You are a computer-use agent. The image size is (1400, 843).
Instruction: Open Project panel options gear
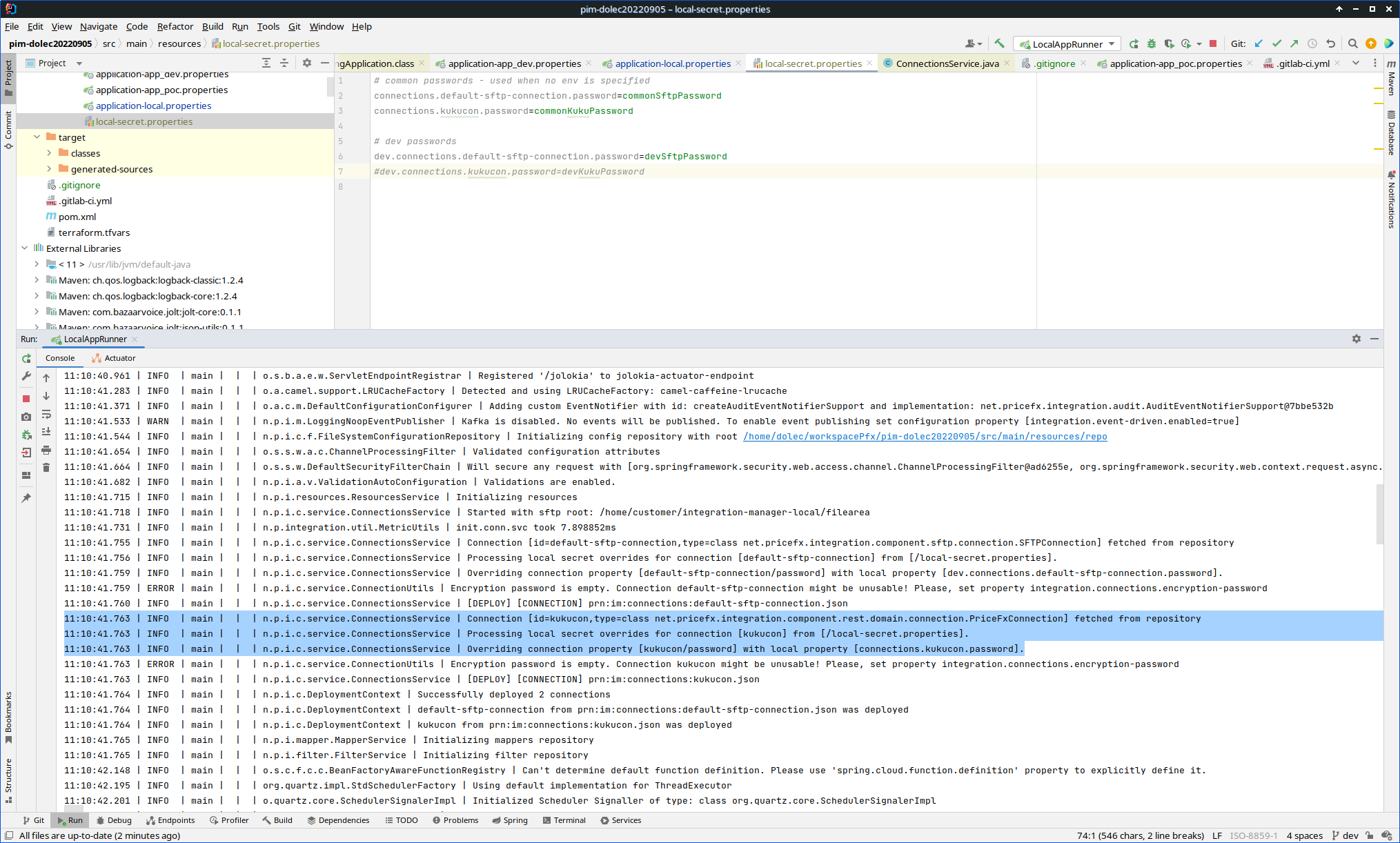(x=307, y=63)
